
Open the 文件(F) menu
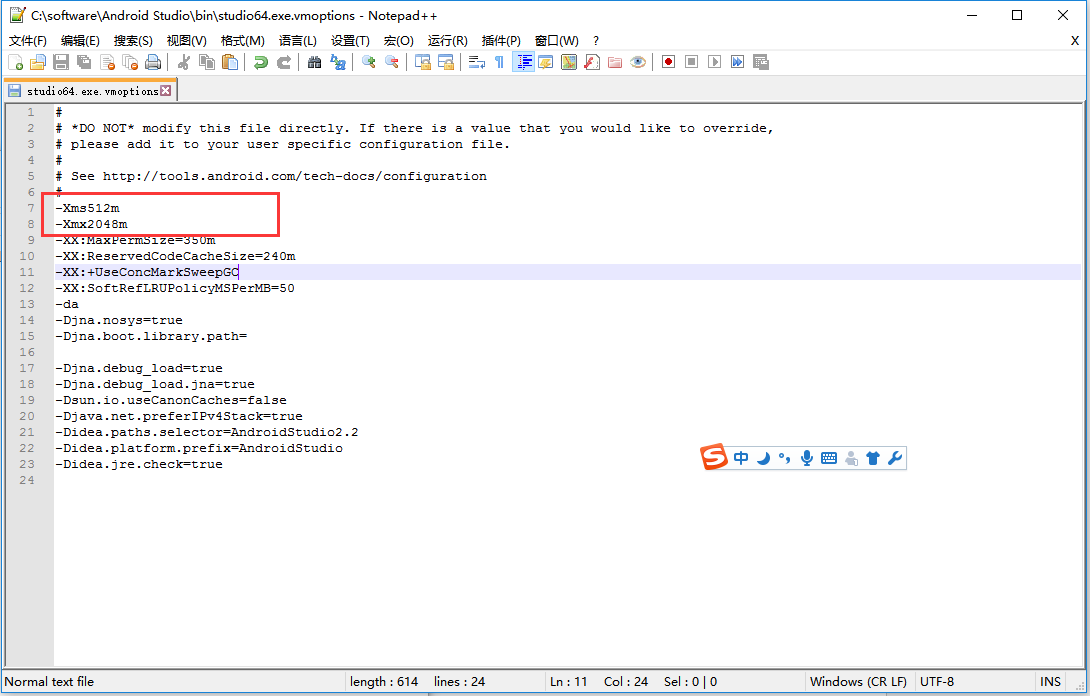[28, 41]
